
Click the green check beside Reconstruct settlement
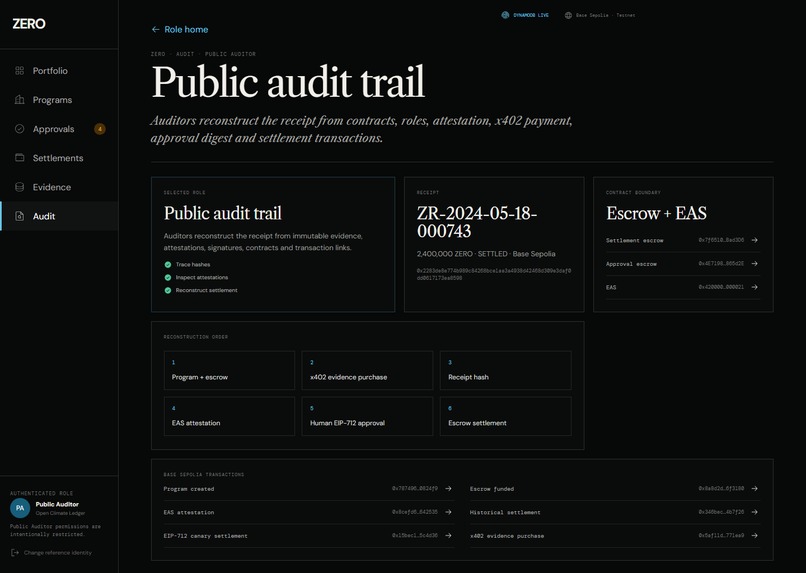168,290
